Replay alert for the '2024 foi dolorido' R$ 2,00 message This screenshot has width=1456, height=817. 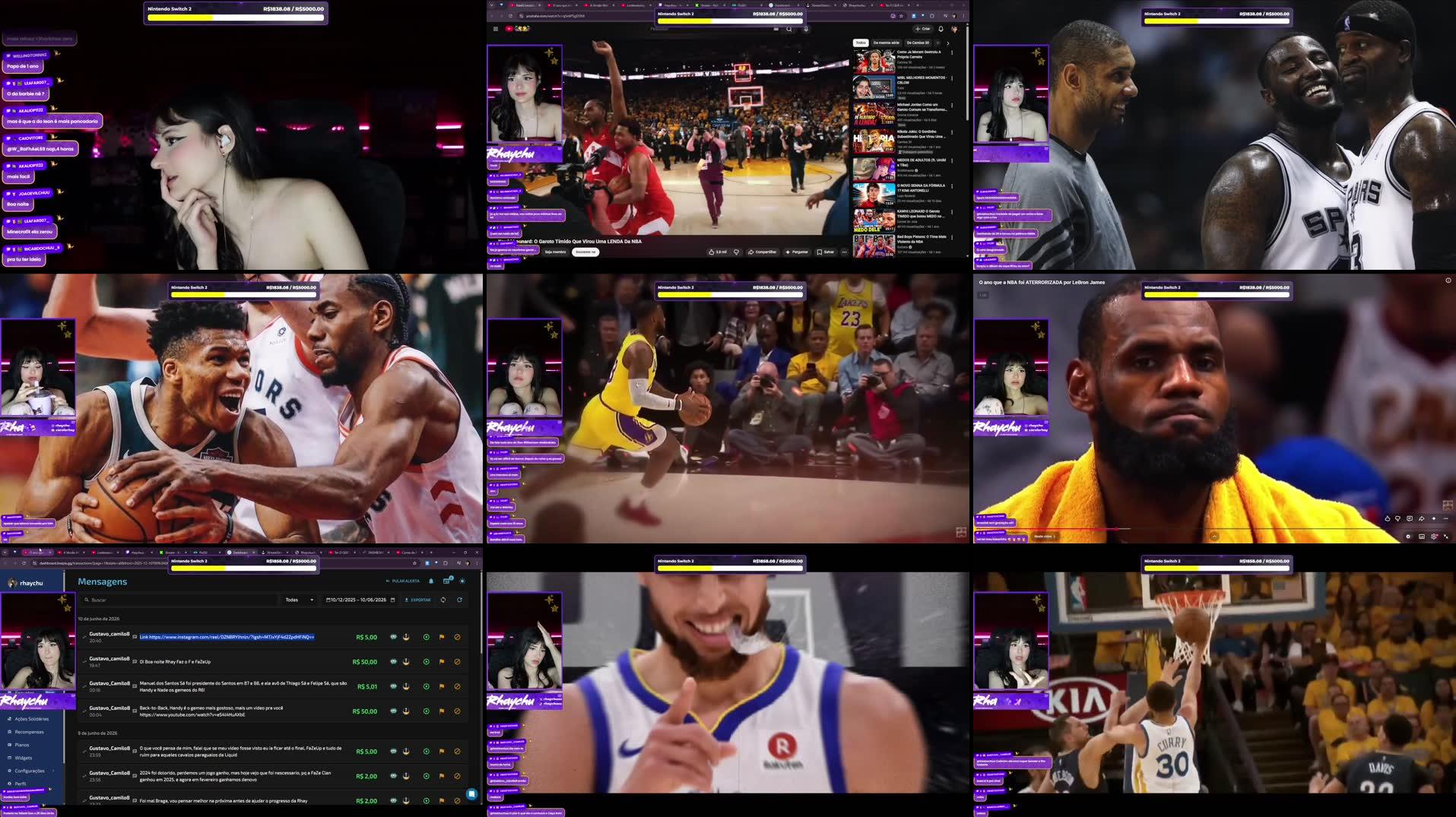click(426, 776)
